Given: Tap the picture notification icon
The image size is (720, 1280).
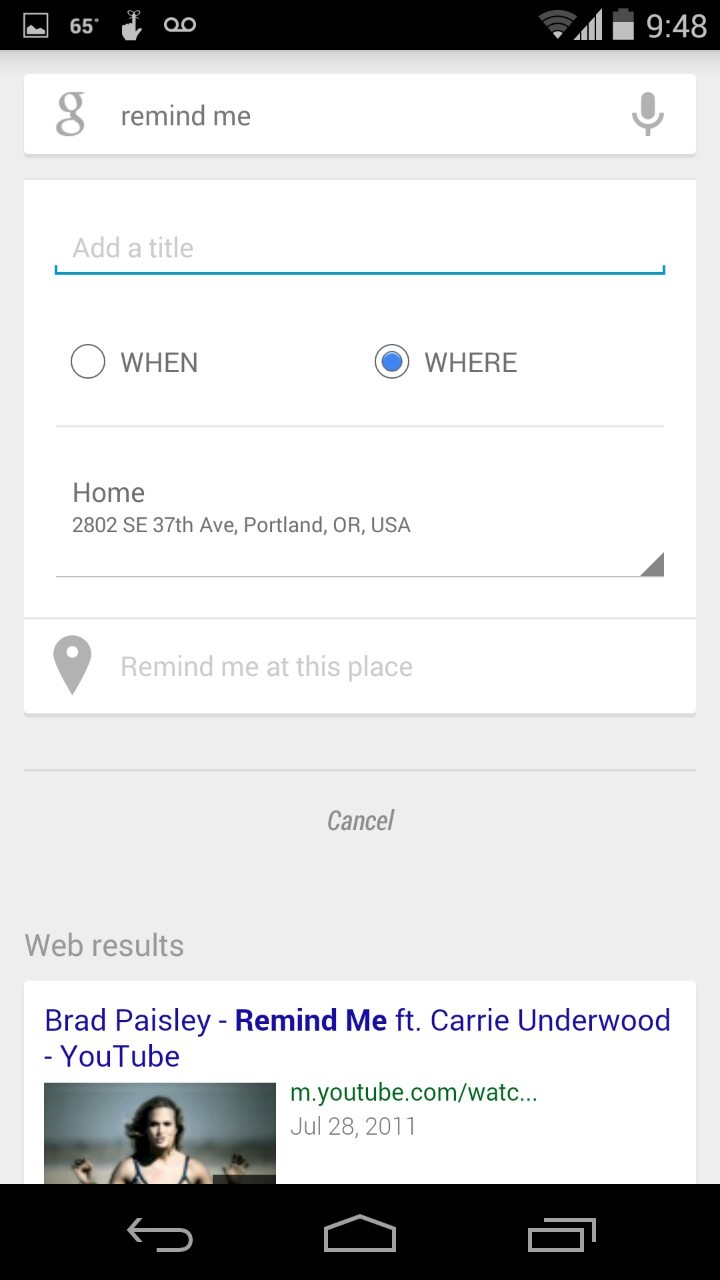Looking at the screenshot, I should coord(36,26).
